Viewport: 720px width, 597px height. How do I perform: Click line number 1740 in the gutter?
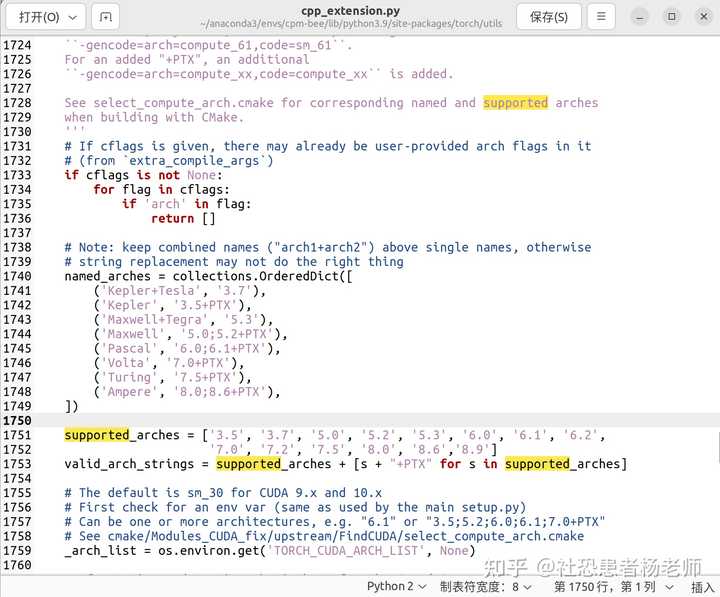tap(17, 276)
